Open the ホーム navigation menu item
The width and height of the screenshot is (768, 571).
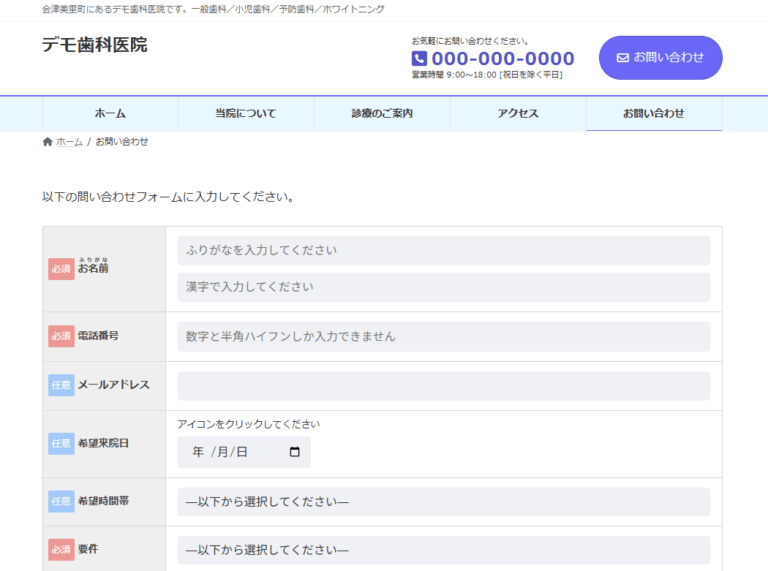click(110, 114)
